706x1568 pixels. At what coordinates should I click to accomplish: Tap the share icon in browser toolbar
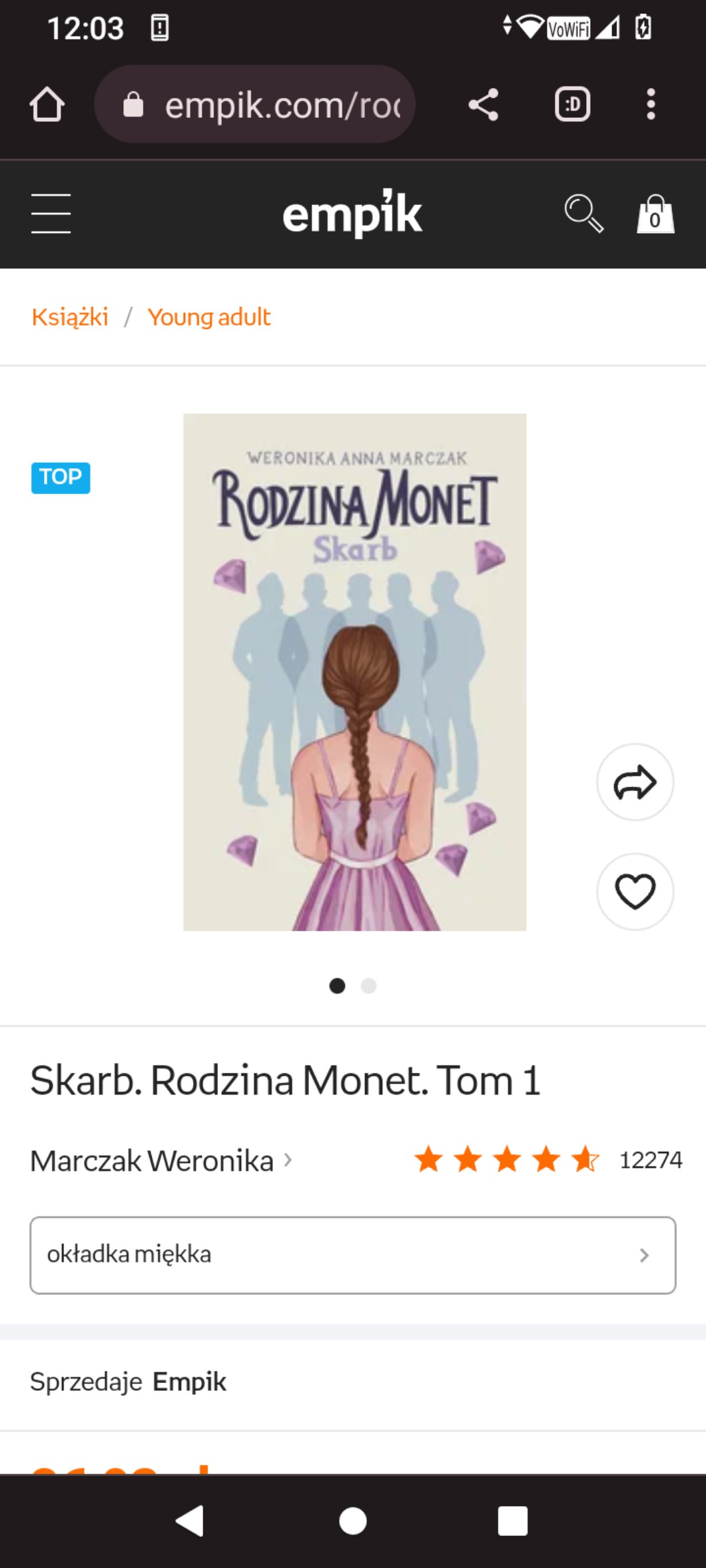click(x=483, y=105)
